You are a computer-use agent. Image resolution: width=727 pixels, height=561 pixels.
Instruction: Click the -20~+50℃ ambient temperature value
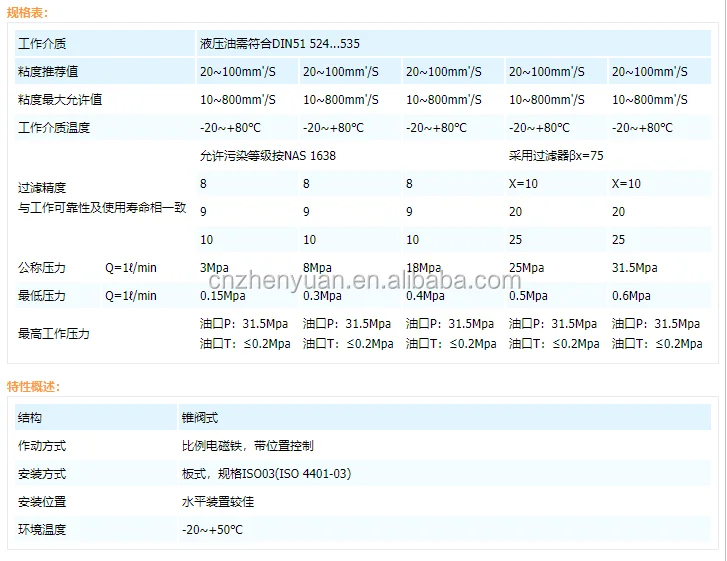pos(212,529)
